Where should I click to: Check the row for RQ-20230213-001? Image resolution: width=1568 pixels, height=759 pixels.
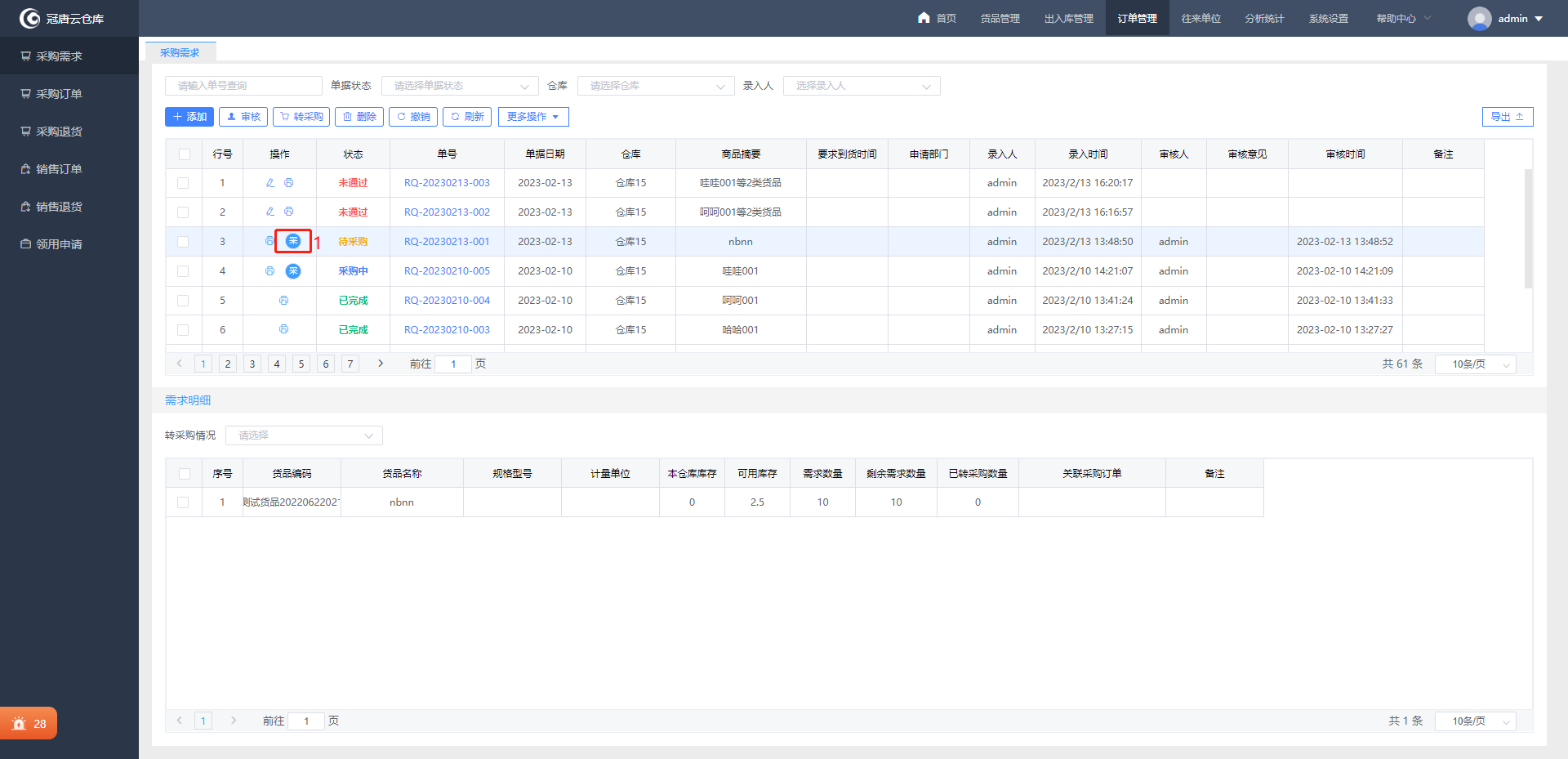[183, 242]
